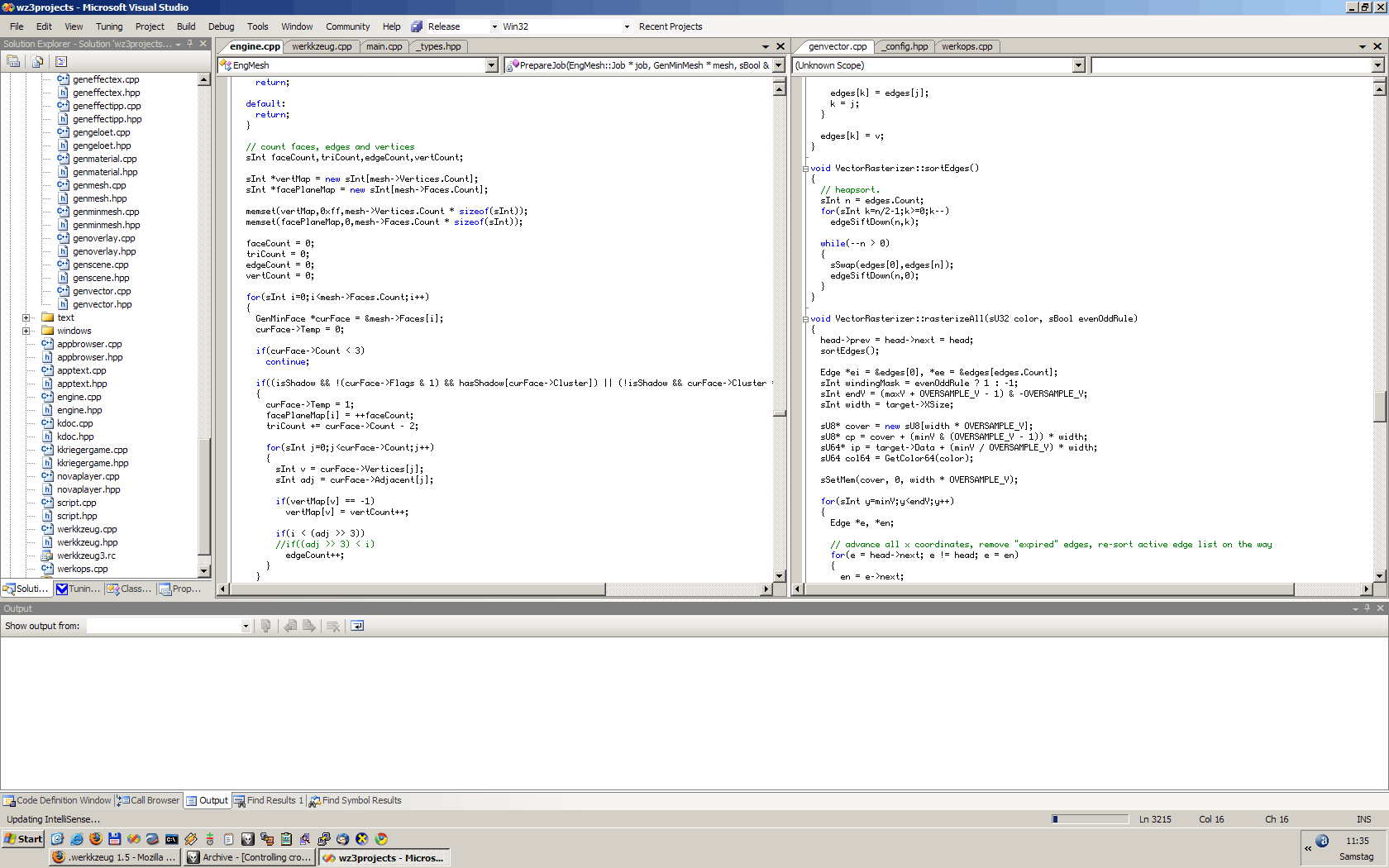Click Find Message in Code icon in Output toolbar

(265, 626)
